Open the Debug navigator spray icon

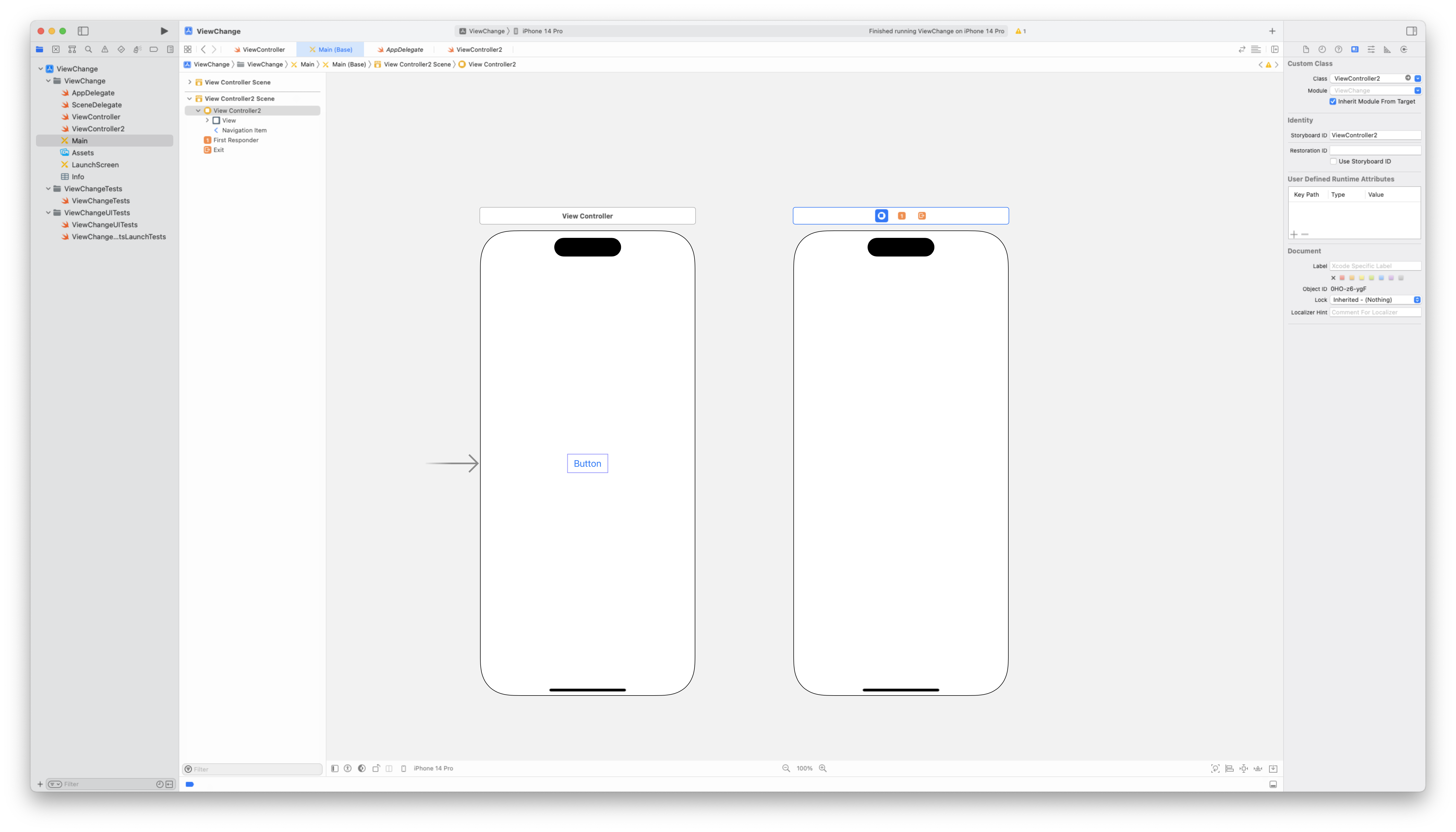(x=137, y=49)
